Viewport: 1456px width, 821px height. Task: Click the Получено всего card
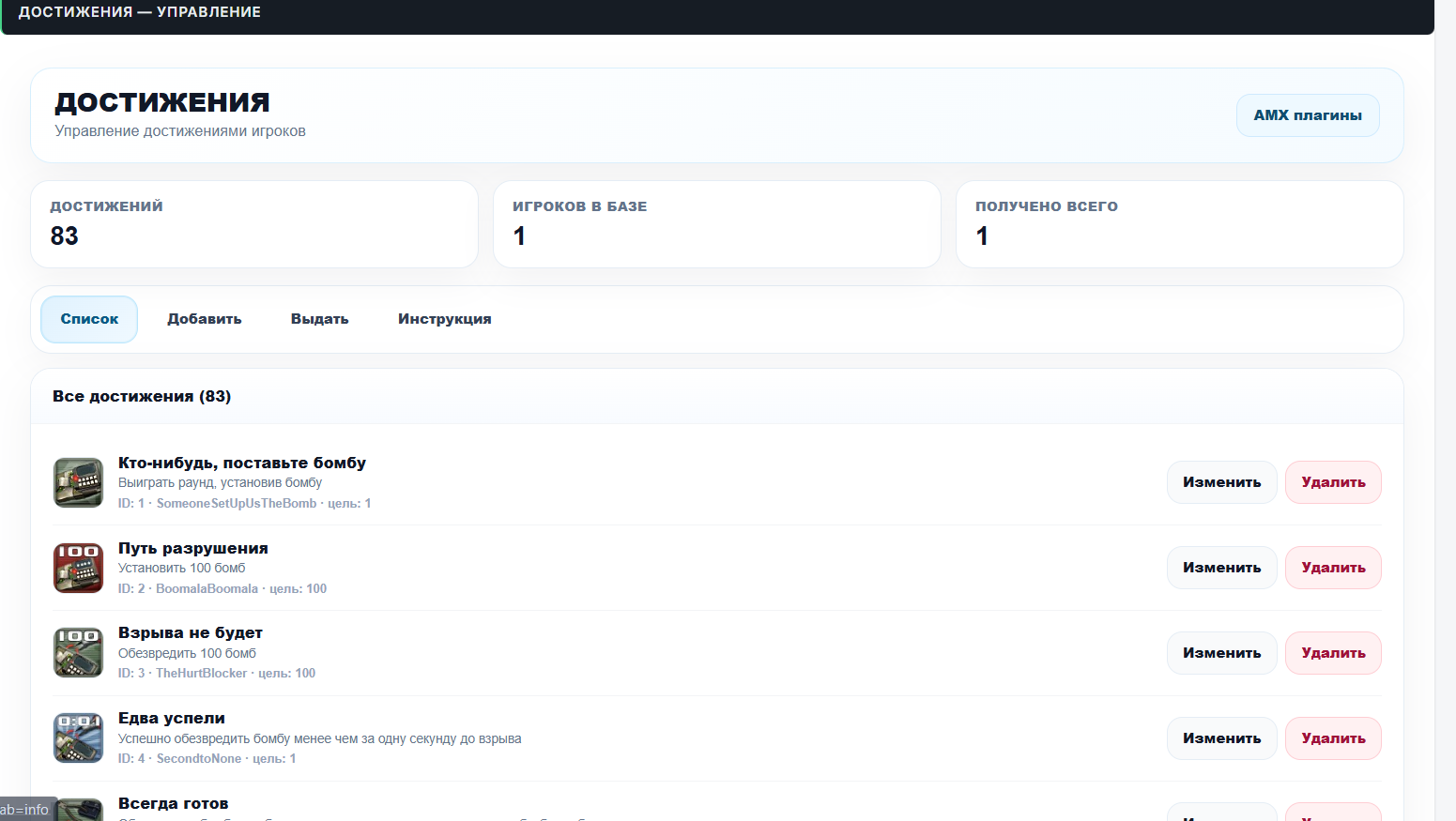tap(1180, 224)
